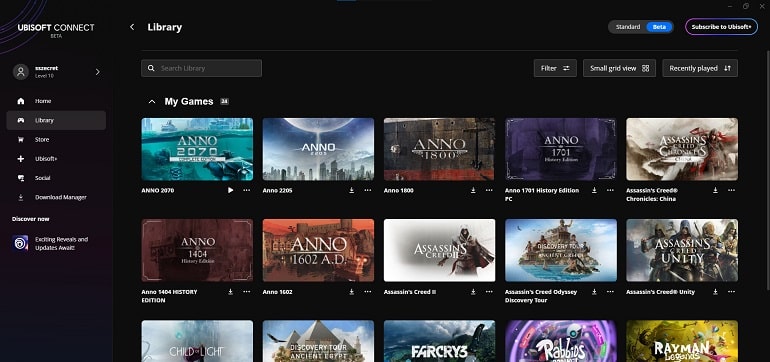Viewport: 770px width, 362px height.
Task: Open more options for Assassin's Creed Chronicles: China
Action: tap(732, 190)
